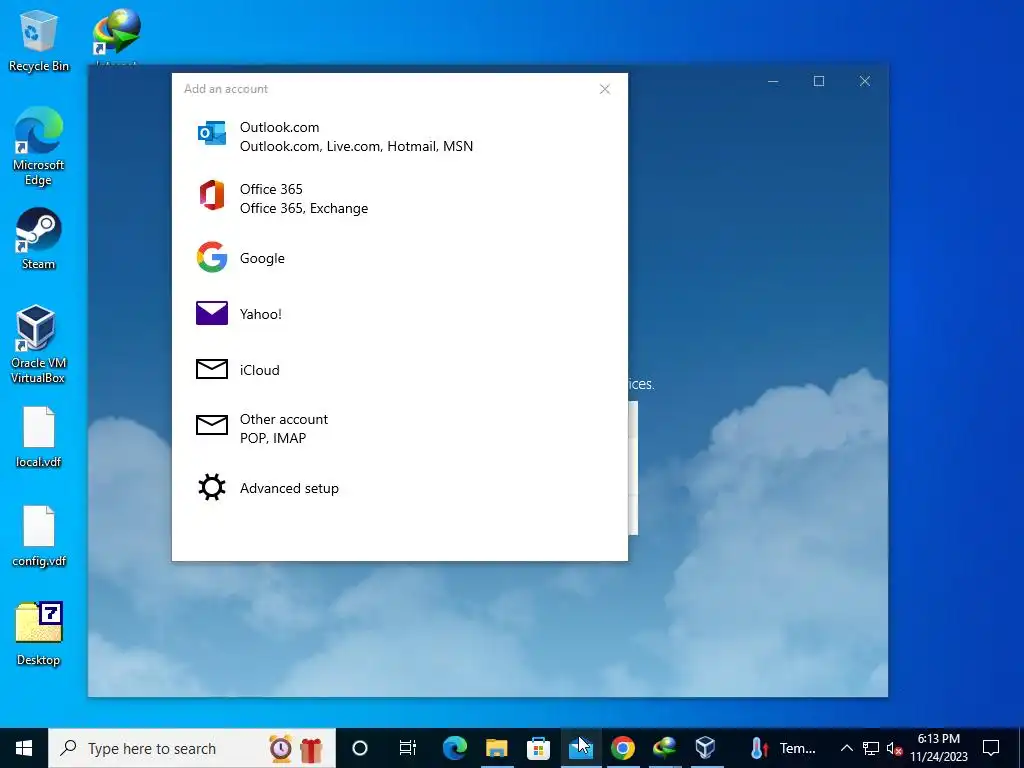1024x768 pixels.
Task: Click the 'Type here to search' box
Action: click(192, 748)
